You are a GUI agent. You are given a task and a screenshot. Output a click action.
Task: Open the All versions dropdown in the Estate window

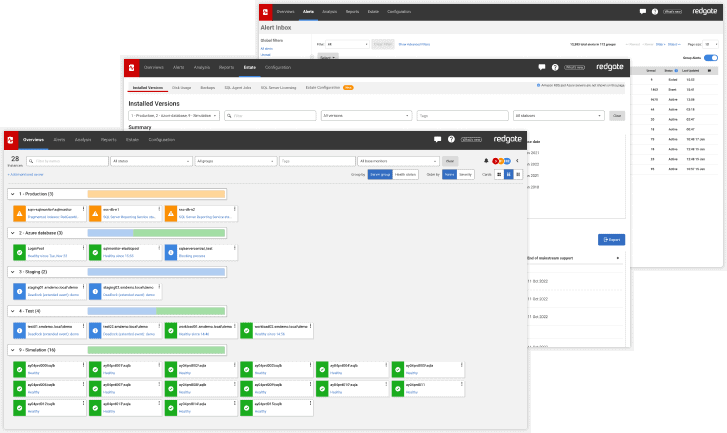[366, 115]
